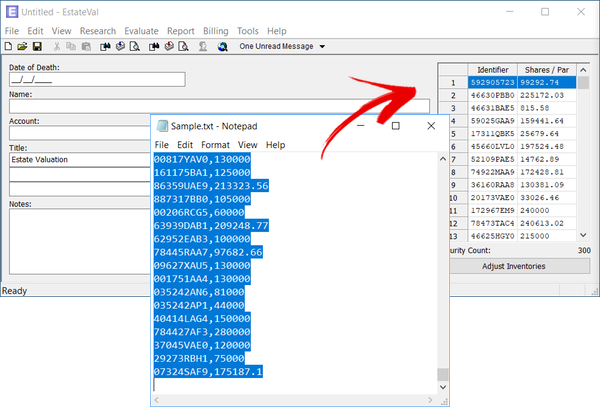Open the Research menu

[98, 31]
